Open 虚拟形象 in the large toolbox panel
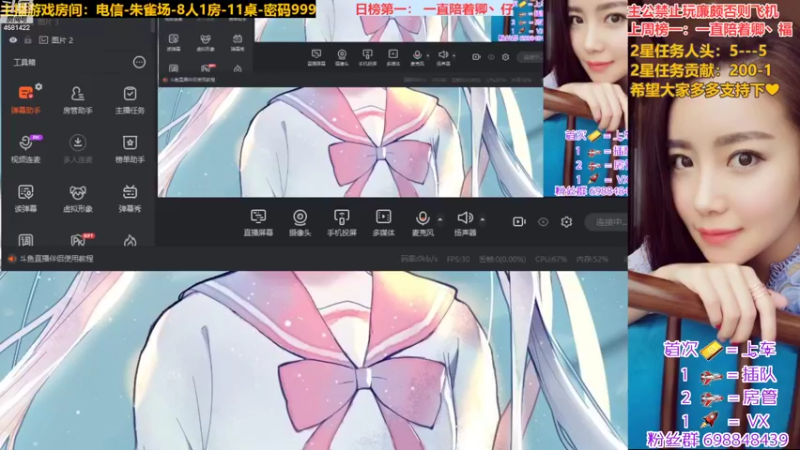This screenshot has width=800, height=450. point(78,198)
